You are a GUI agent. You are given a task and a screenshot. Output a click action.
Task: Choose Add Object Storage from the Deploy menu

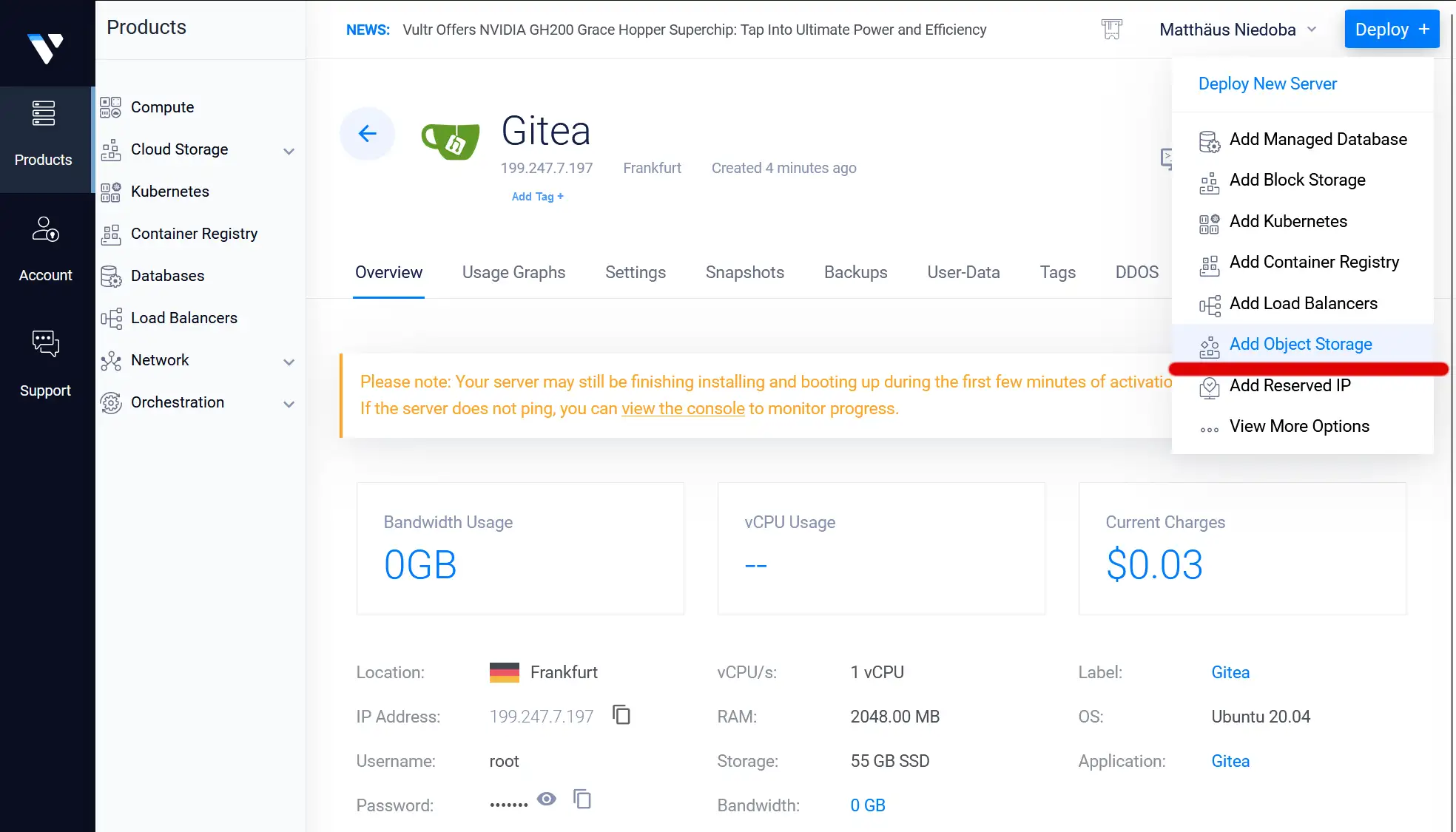pyautogui.click(x=1300, y=344)
